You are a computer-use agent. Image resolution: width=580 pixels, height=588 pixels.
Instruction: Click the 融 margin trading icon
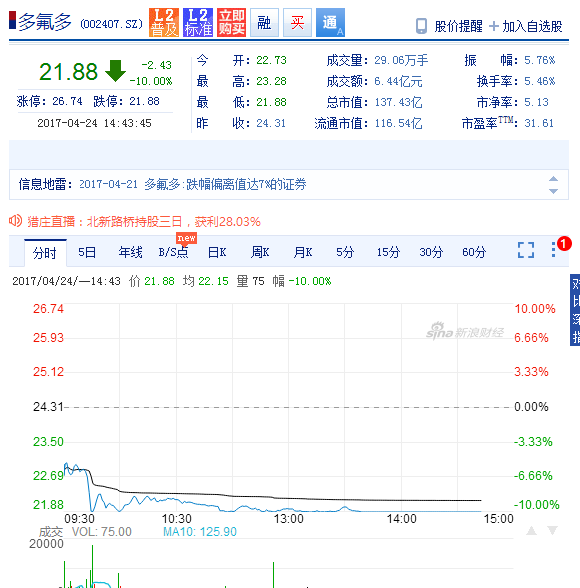tap(264, 22)
